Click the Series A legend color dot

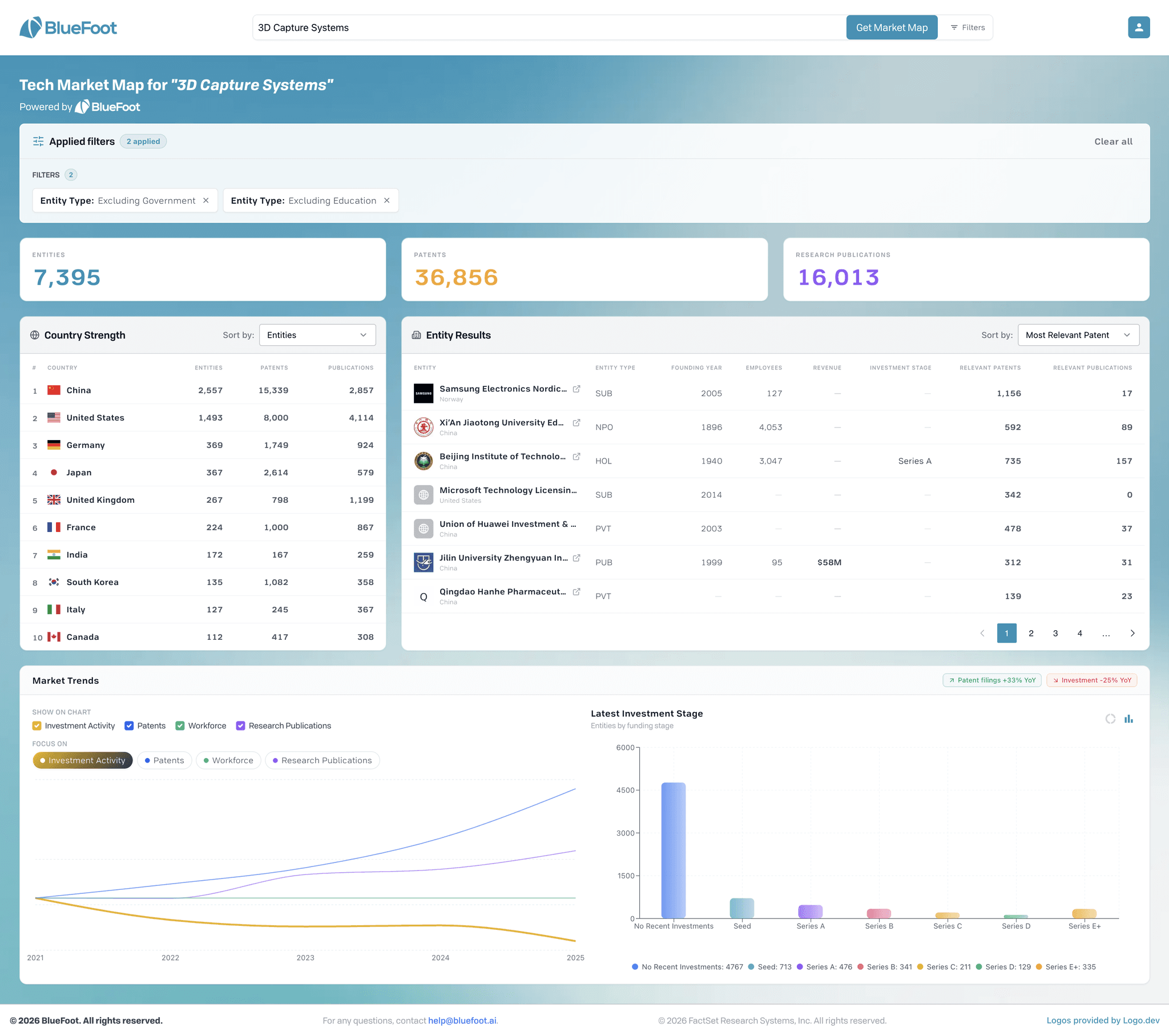click(800, 967)
